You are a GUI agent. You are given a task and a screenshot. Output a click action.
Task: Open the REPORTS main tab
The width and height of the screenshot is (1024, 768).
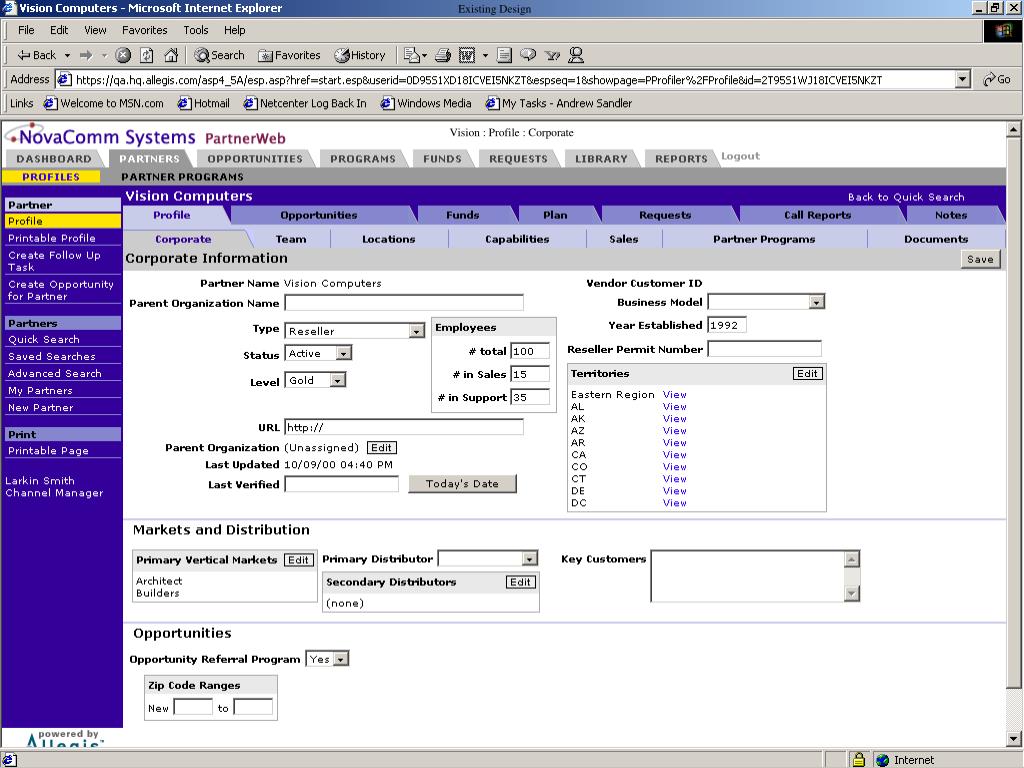click(680, 159)
